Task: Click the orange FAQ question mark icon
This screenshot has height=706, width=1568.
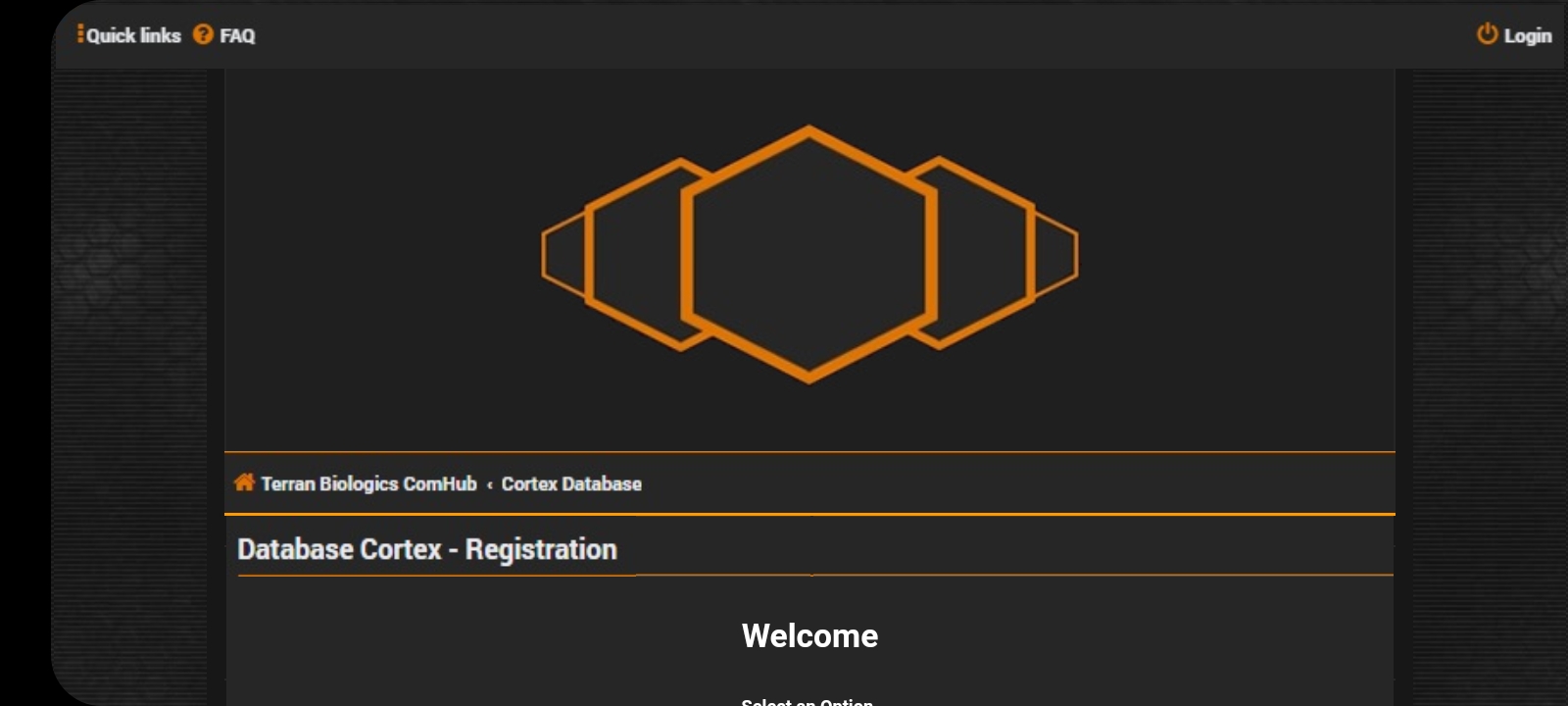Action: (203, 34)
